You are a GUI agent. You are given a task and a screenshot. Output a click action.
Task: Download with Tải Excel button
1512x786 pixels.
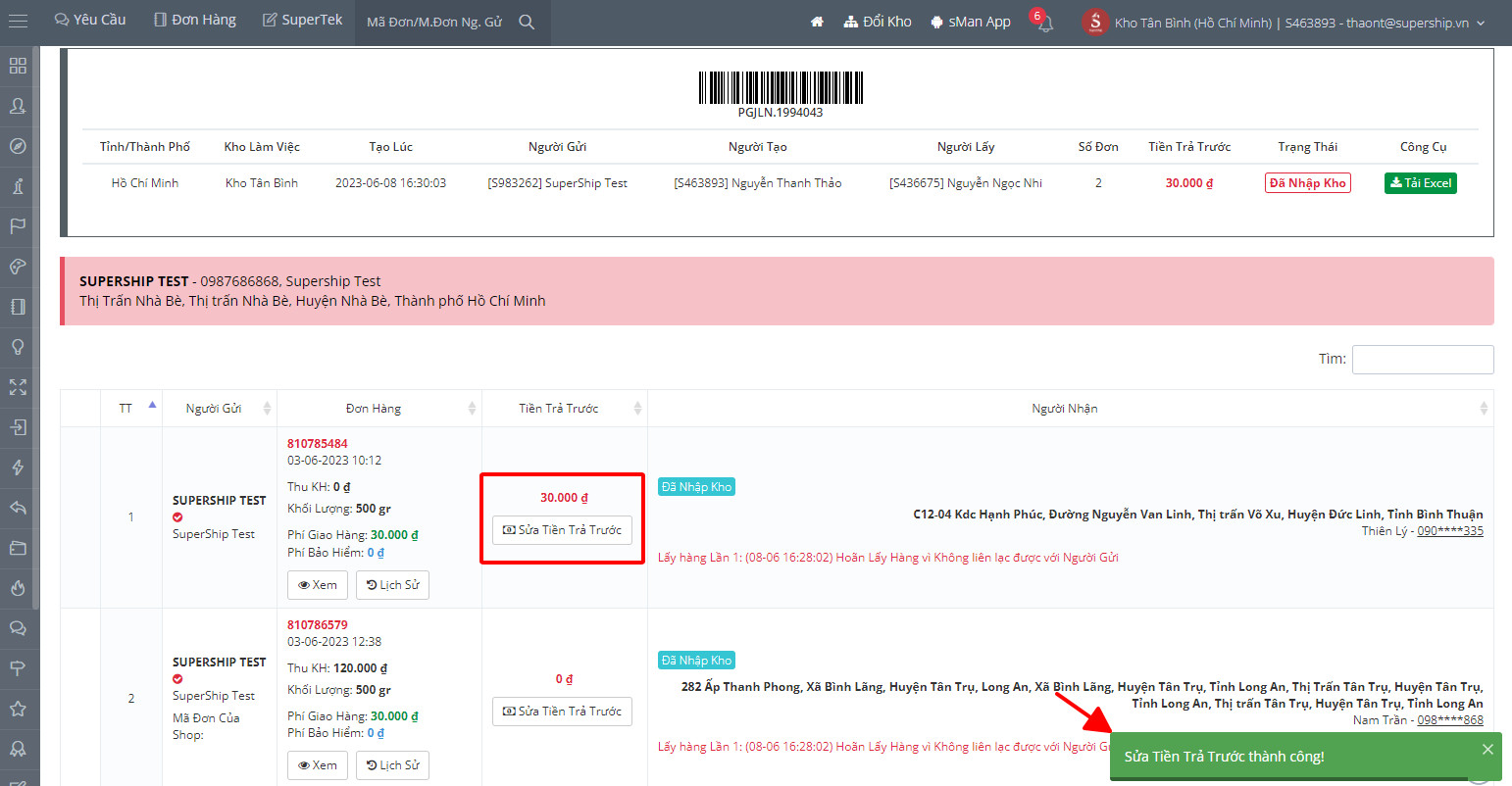(x=1421, y=183)
